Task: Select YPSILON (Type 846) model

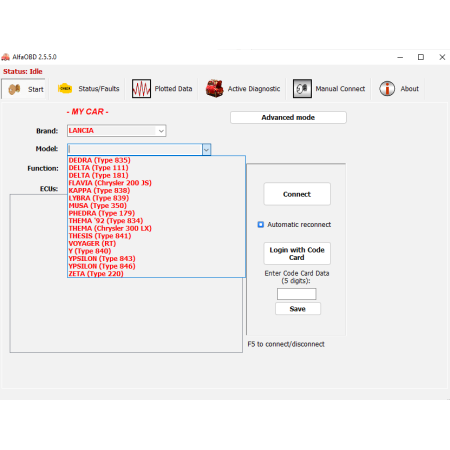Action: pos(156,266)
